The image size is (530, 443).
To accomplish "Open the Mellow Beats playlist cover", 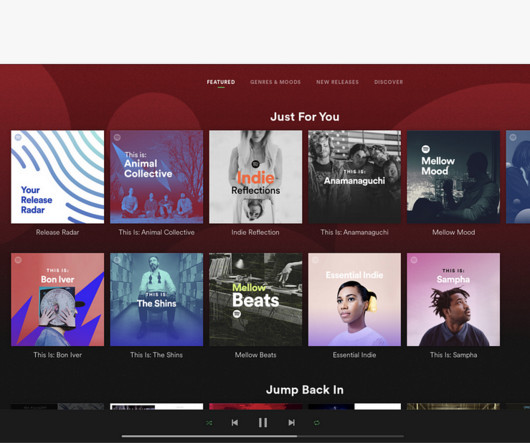I will pyautogui.click(x=256, y=299).
